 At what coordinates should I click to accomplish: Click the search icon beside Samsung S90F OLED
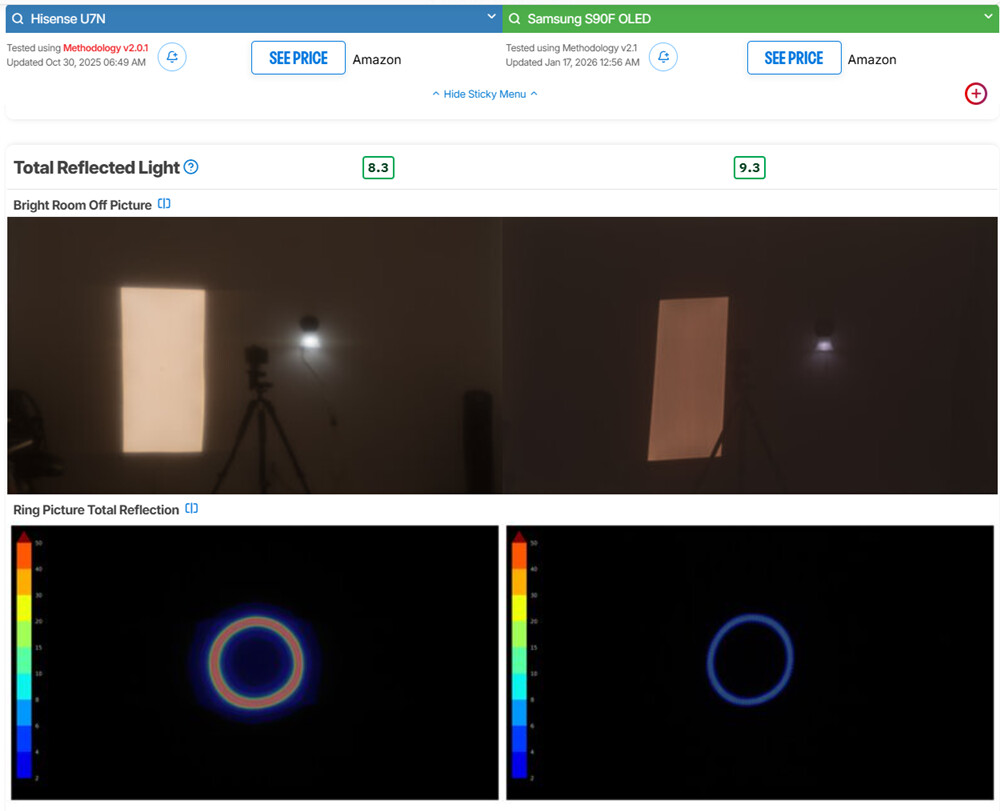coord(514,19)
